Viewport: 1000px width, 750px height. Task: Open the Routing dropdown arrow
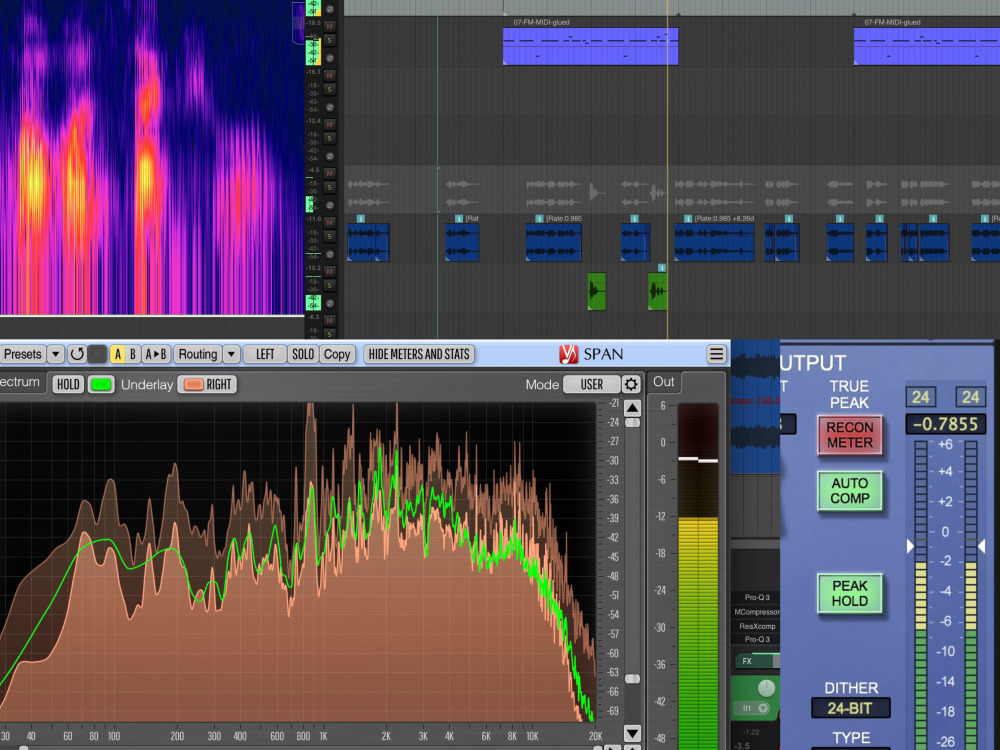click(232, 354)
